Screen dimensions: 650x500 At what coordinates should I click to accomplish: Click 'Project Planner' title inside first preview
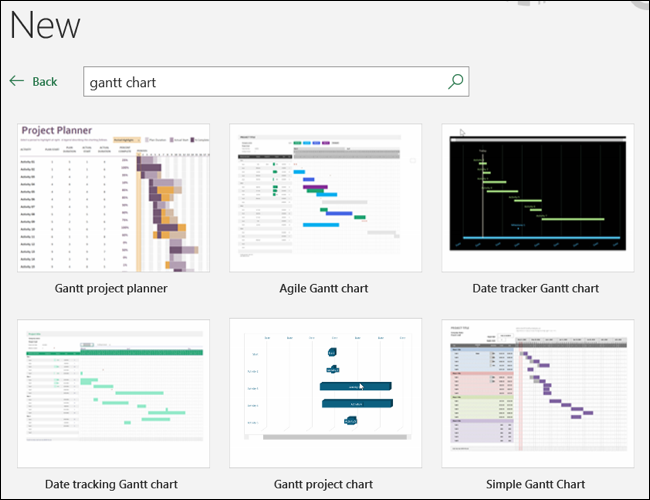56,131
